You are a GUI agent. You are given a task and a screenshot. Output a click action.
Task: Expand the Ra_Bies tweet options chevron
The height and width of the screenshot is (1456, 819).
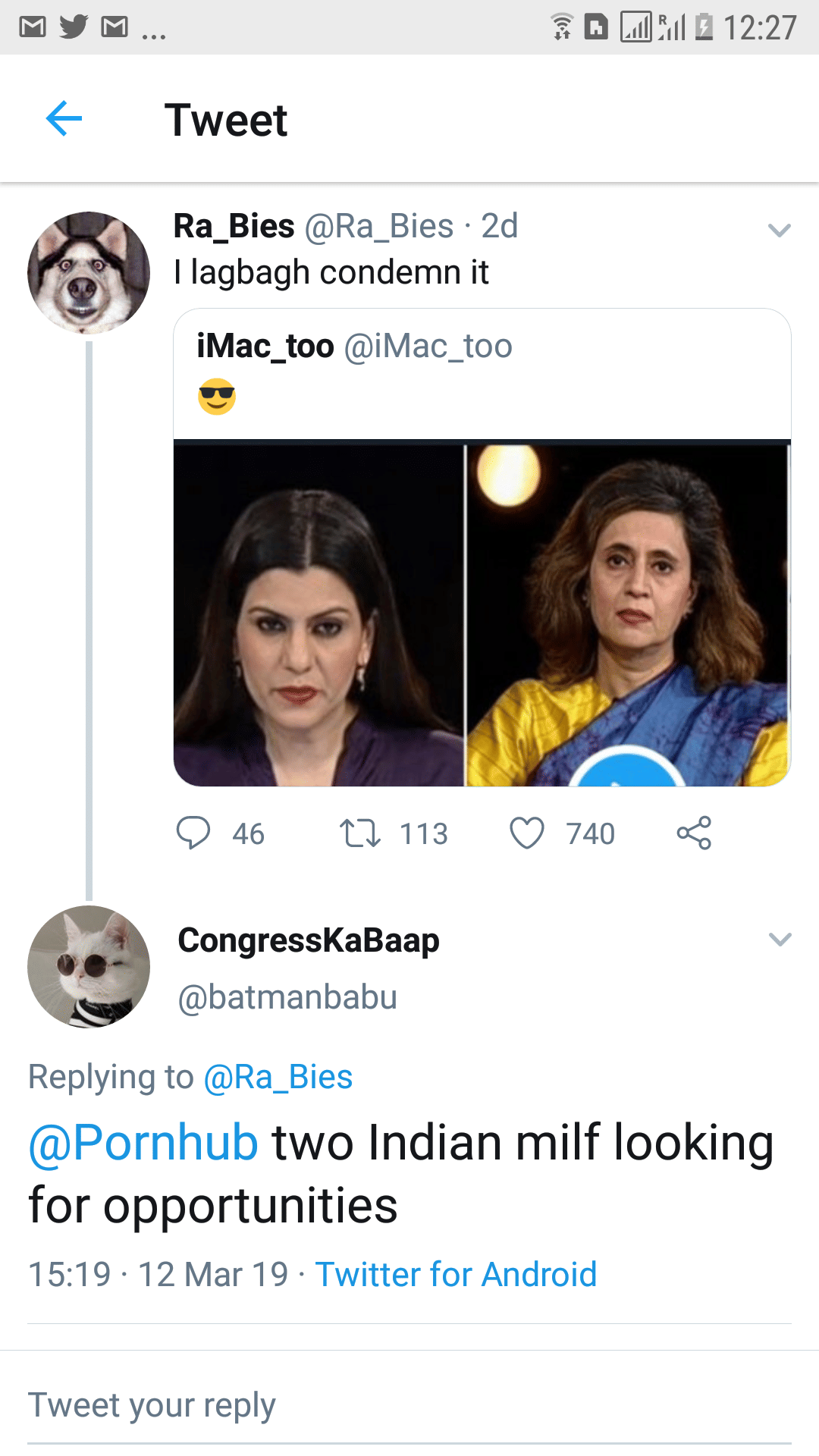point(780,230)
